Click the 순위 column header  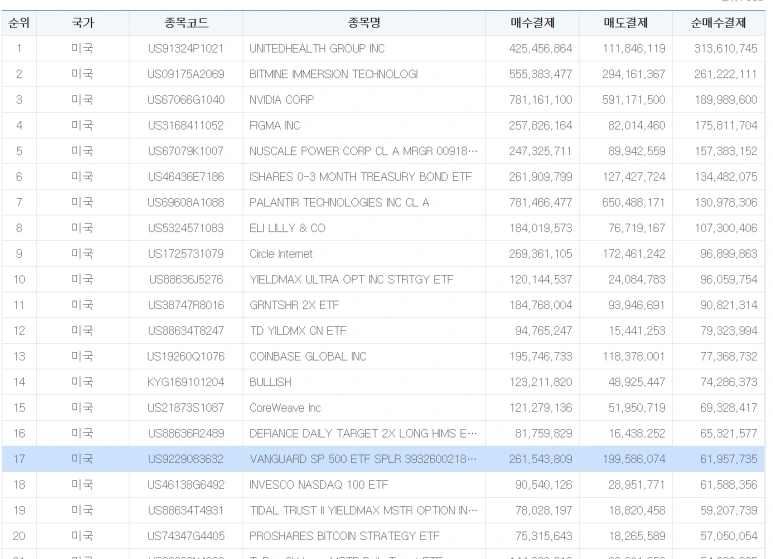[19, 23]
